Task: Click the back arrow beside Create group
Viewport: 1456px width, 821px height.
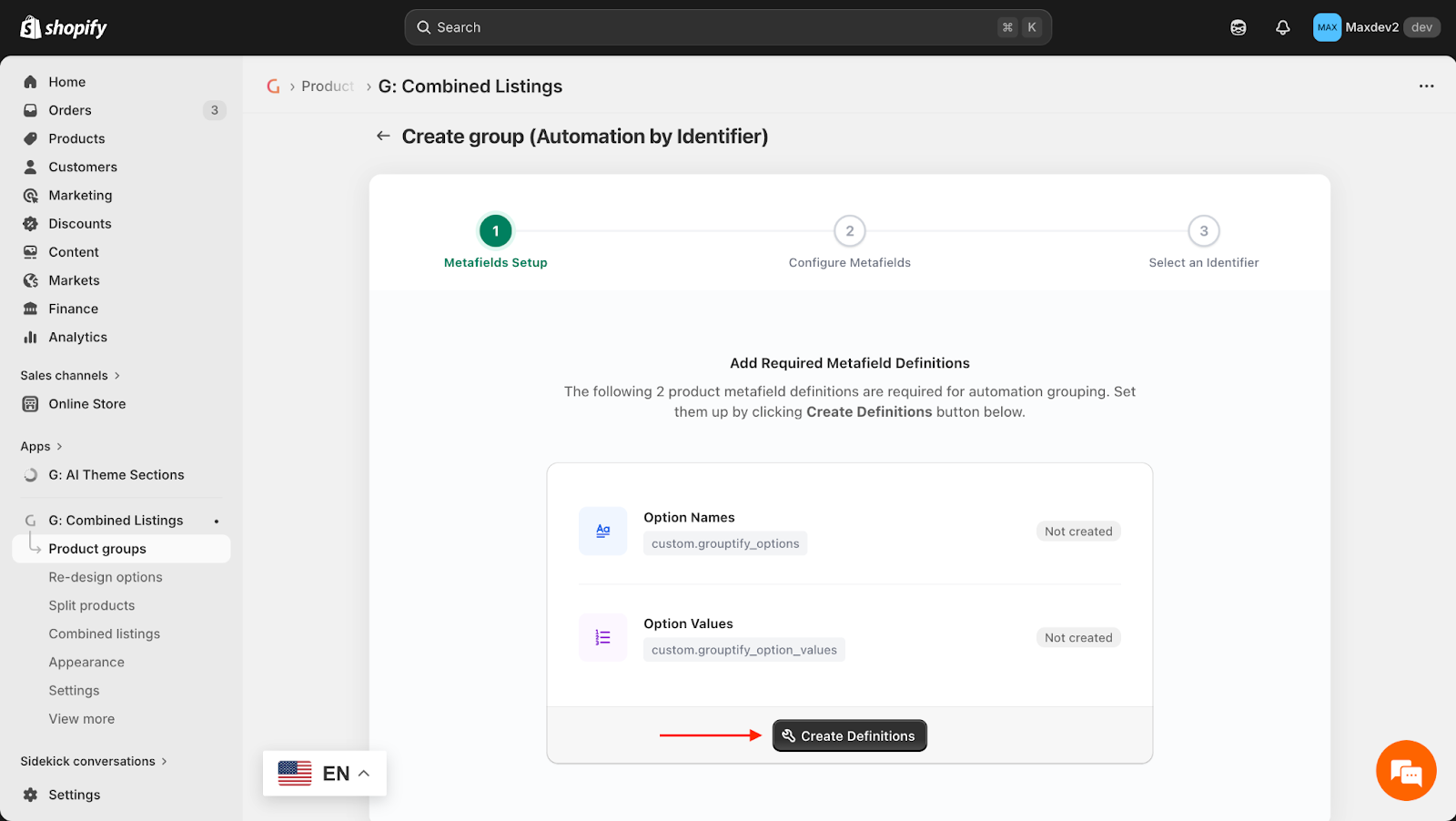Action: pyautogui.click(x=383, y=136)
